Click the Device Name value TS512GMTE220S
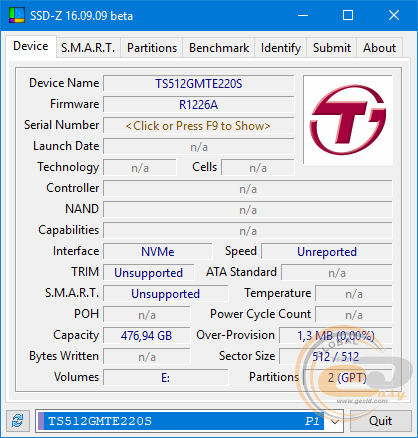 coord(199,84)
